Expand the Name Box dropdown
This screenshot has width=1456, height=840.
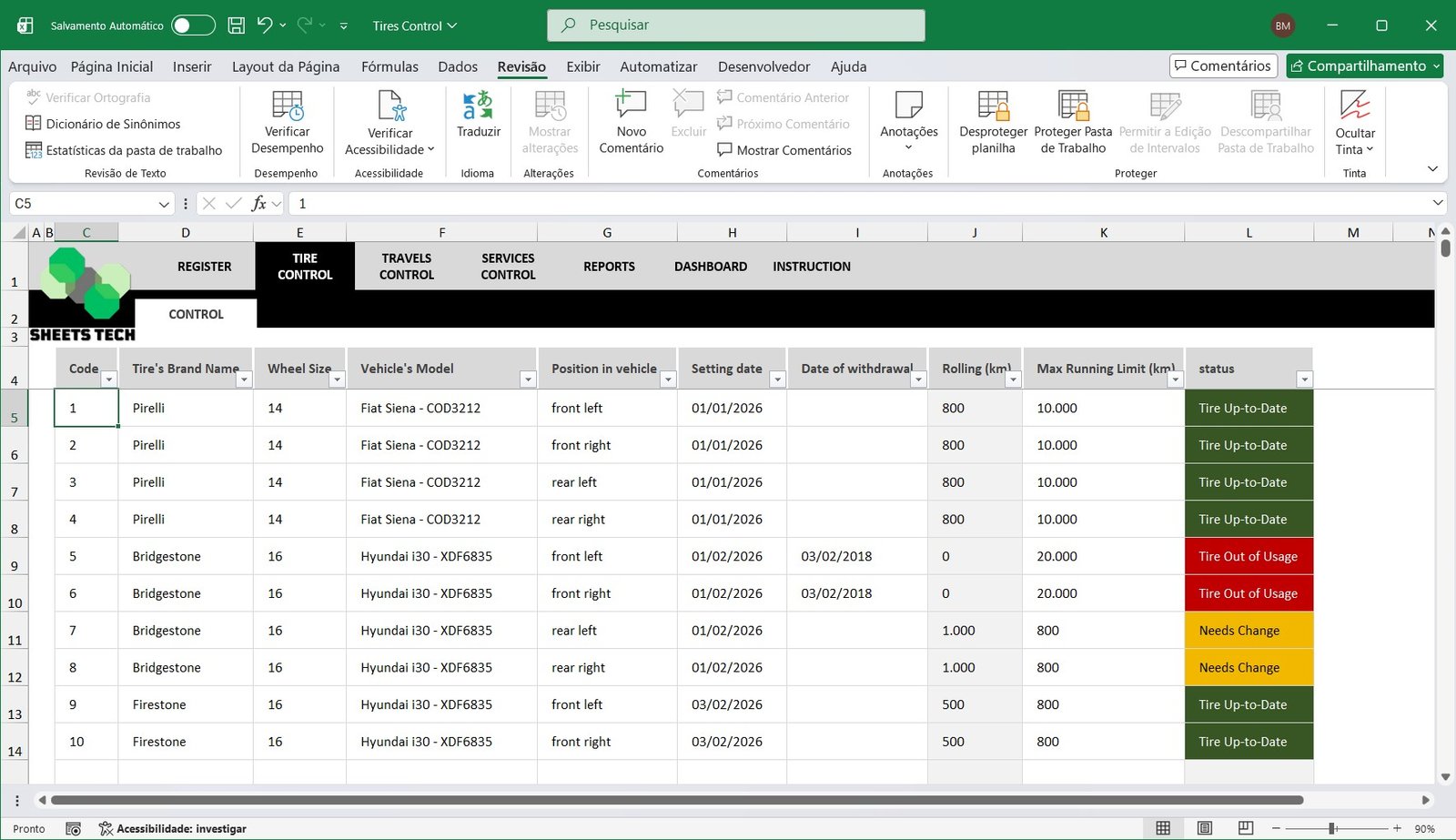[164, 204]
